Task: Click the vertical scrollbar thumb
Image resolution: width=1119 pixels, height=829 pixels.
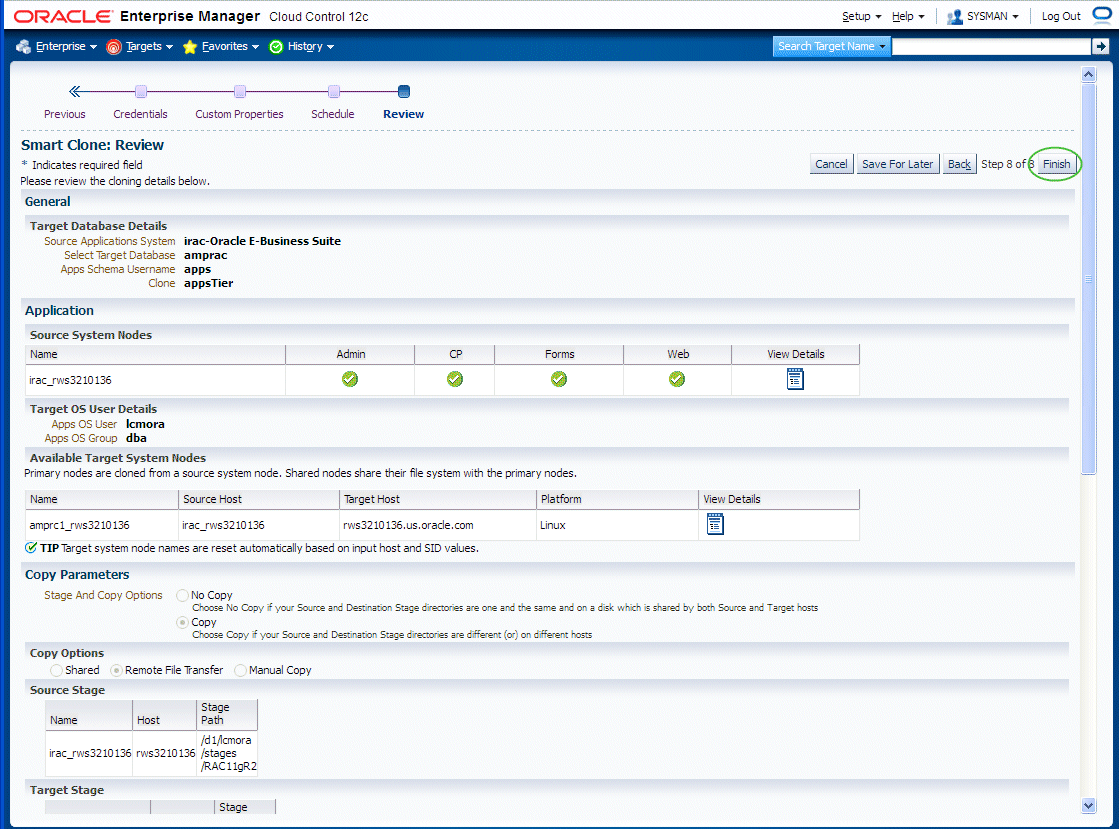Action: click(x=1088, y=278)
